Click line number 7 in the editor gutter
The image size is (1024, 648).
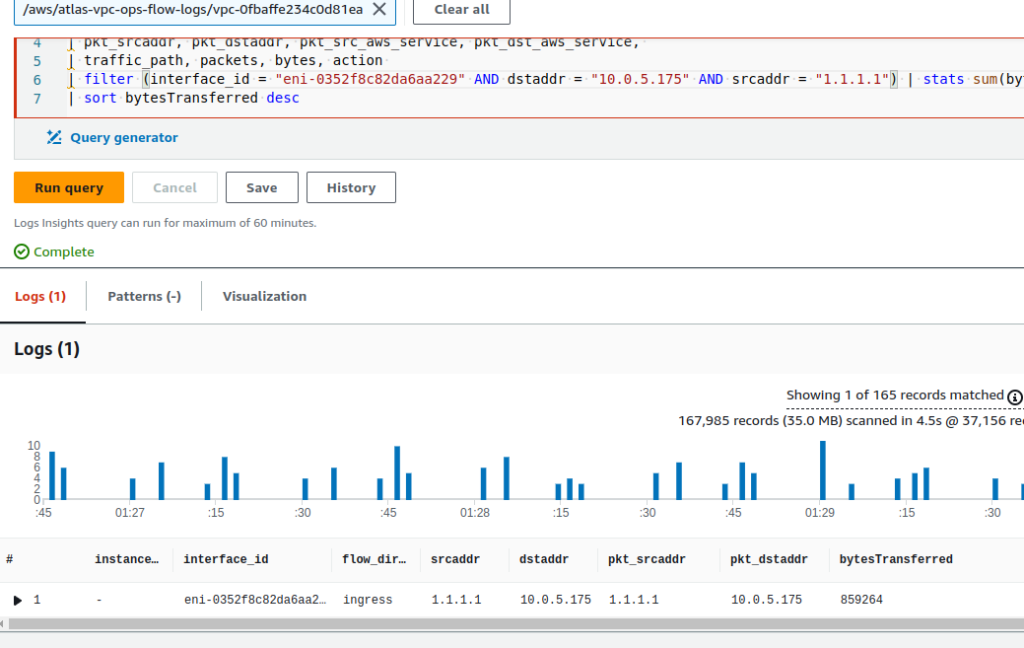36,98
